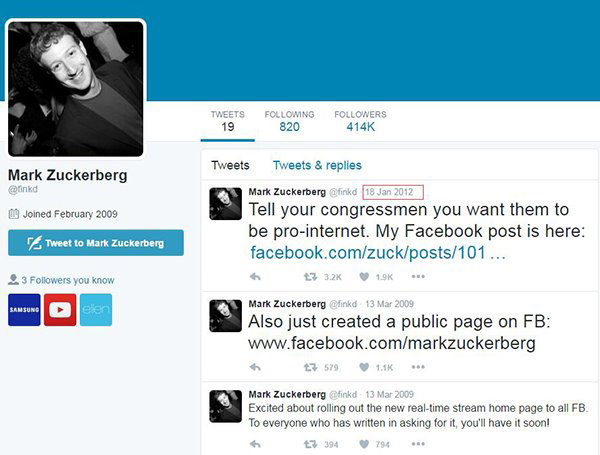Open the facebook.com/zuck/posts link
Screen dimensions: 600x455
[378, 253]
